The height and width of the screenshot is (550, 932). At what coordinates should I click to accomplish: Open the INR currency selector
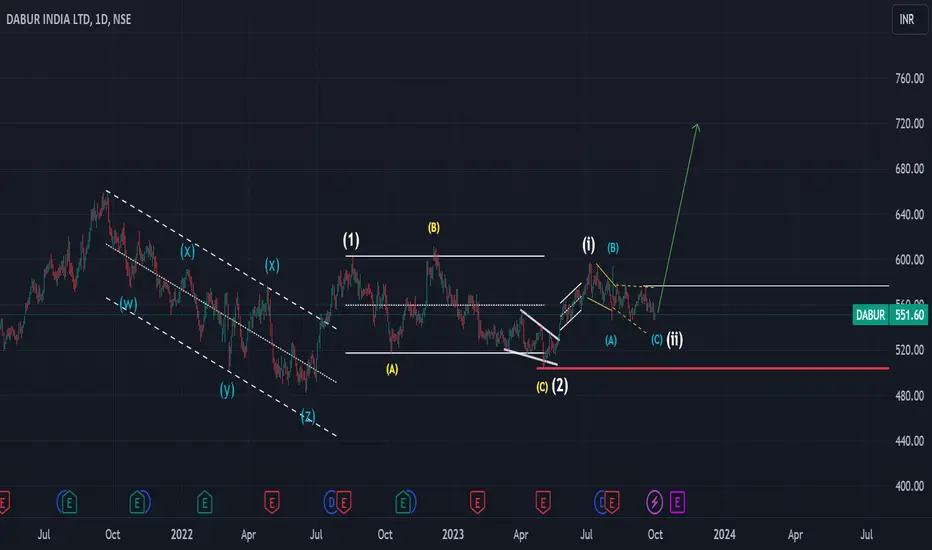pyautogui.click(x=908, y=20)
